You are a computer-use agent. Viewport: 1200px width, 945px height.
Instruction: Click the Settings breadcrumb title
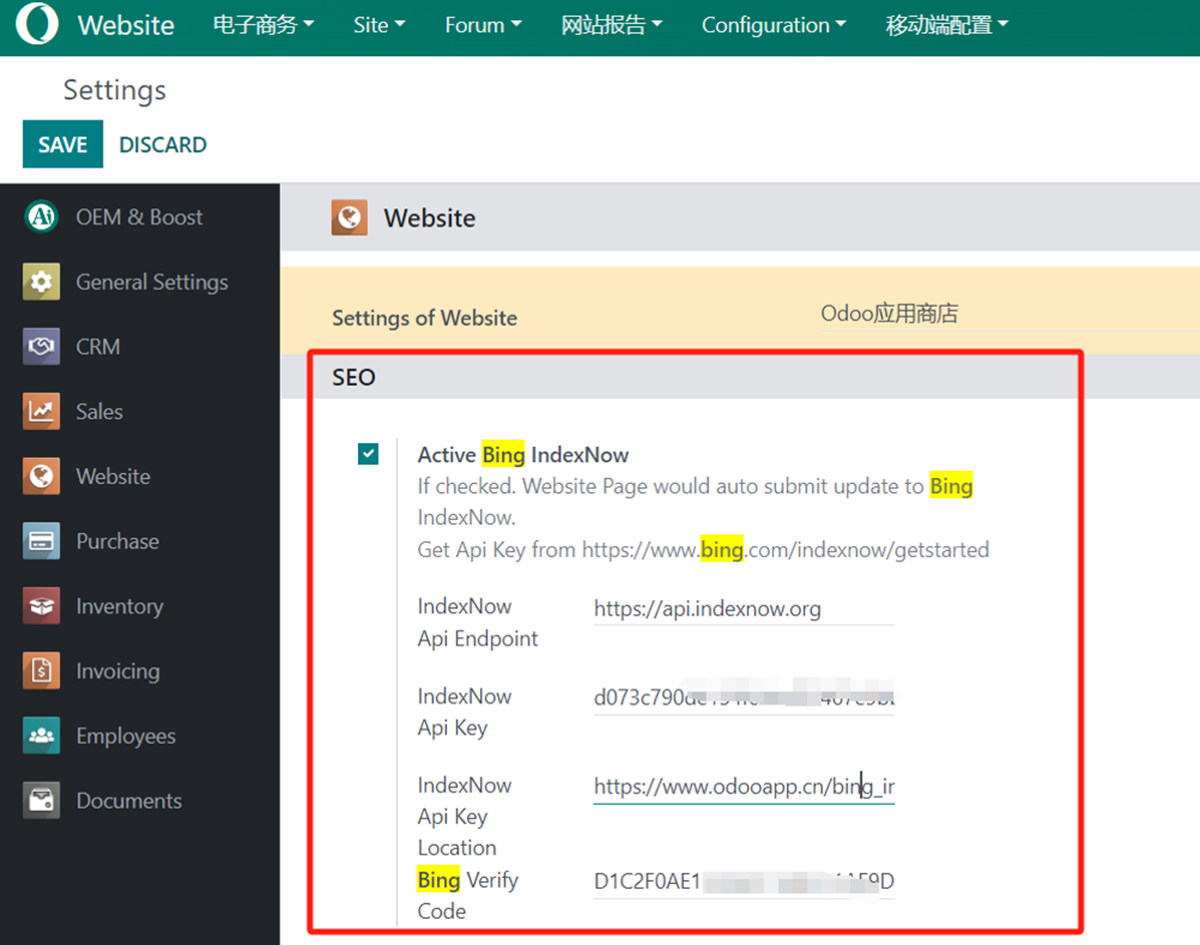pyautogui.click(x=114, y=90)
